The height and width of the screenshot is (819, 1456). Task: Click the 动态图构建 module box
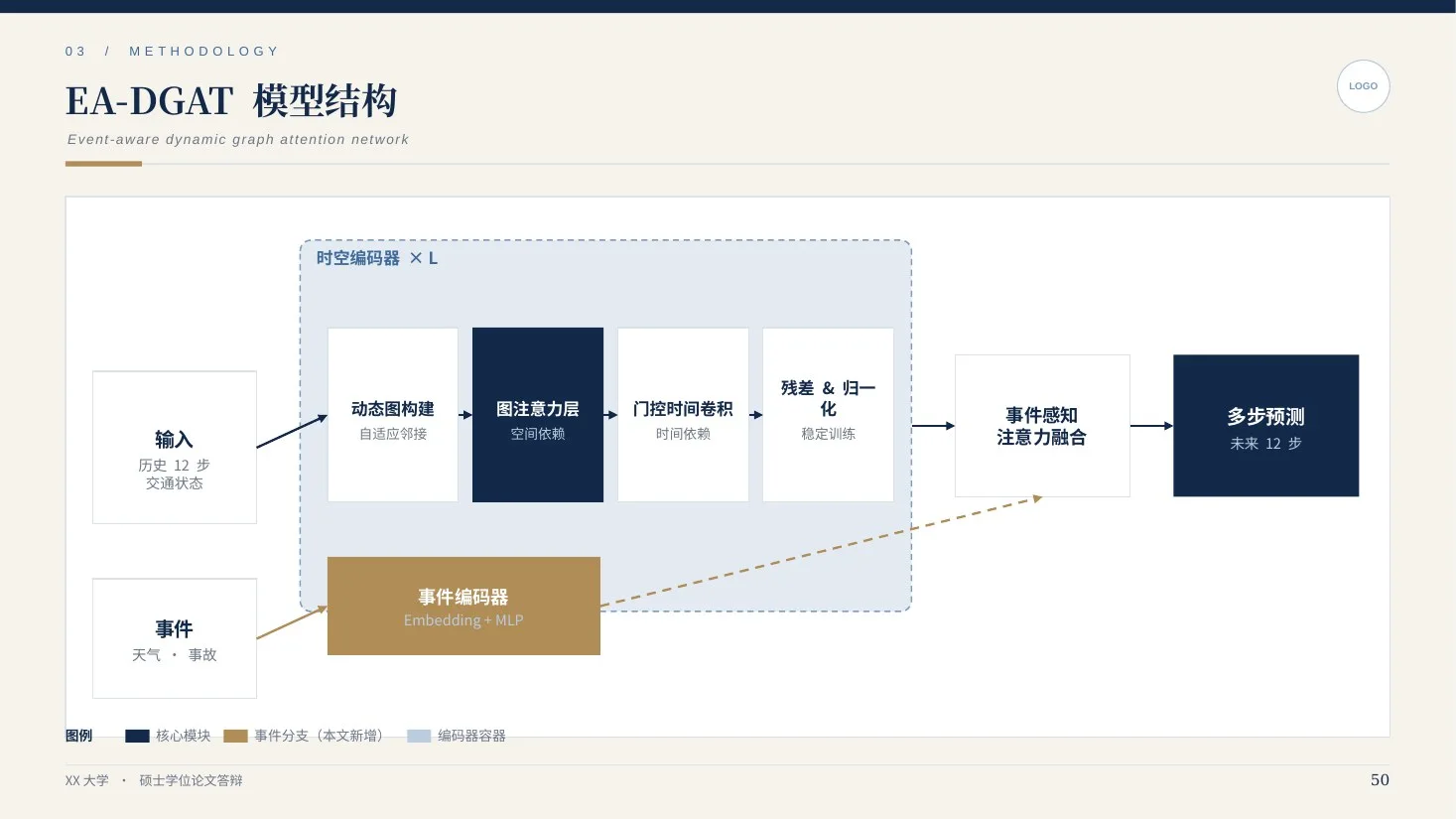pyautogui.click(x=393, y=415)
